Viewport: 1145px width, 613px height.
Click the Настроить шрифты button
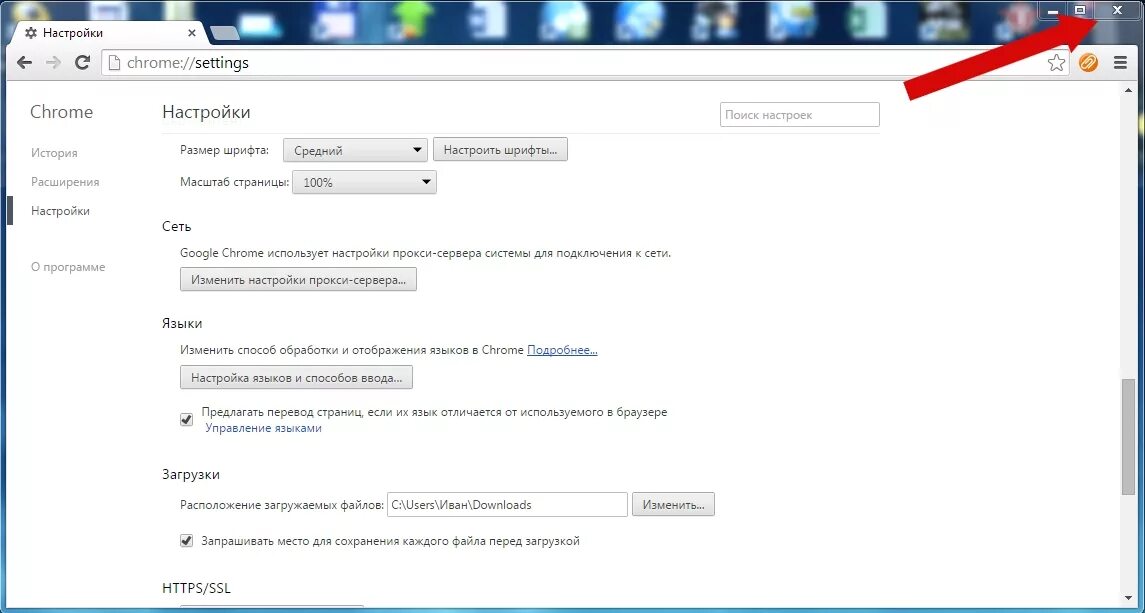pos(500,150)
